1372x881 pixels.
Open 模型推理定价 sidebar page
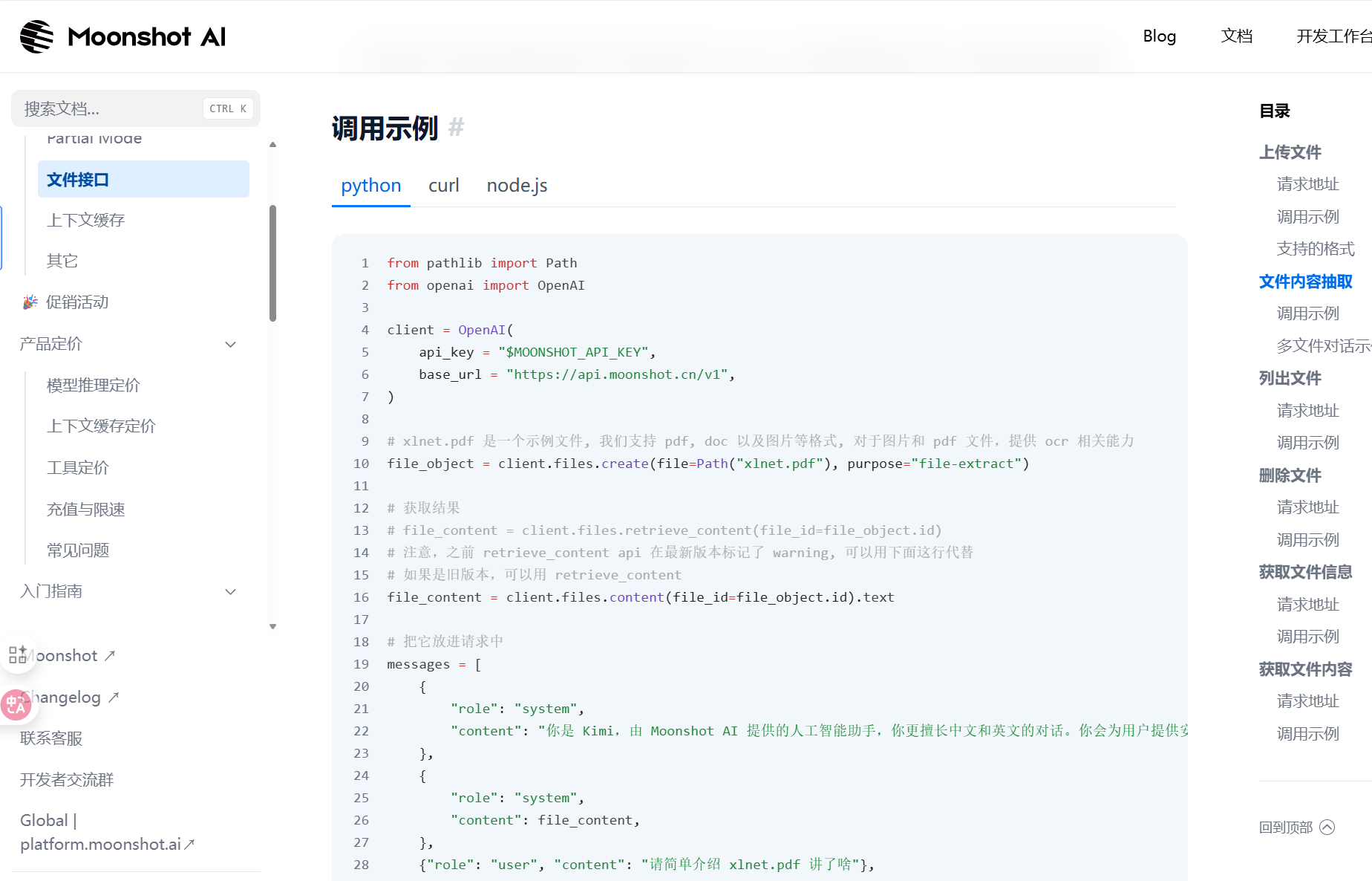[93, 385]
